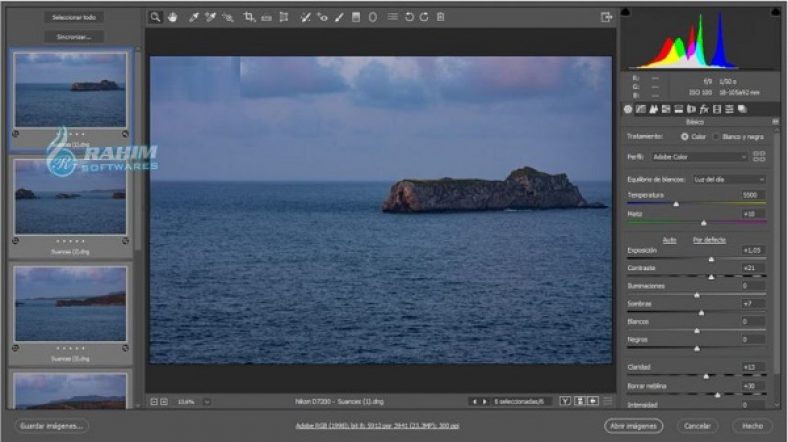
Task: Activate the Crop tool
Action: point(249,17)
